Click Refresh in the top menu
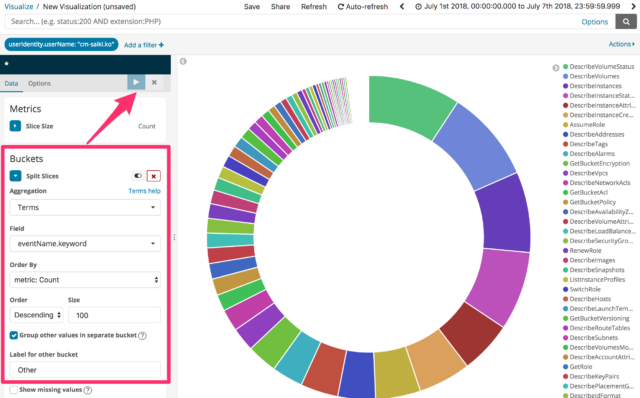 pyautogui.click(x=314, y=7)
